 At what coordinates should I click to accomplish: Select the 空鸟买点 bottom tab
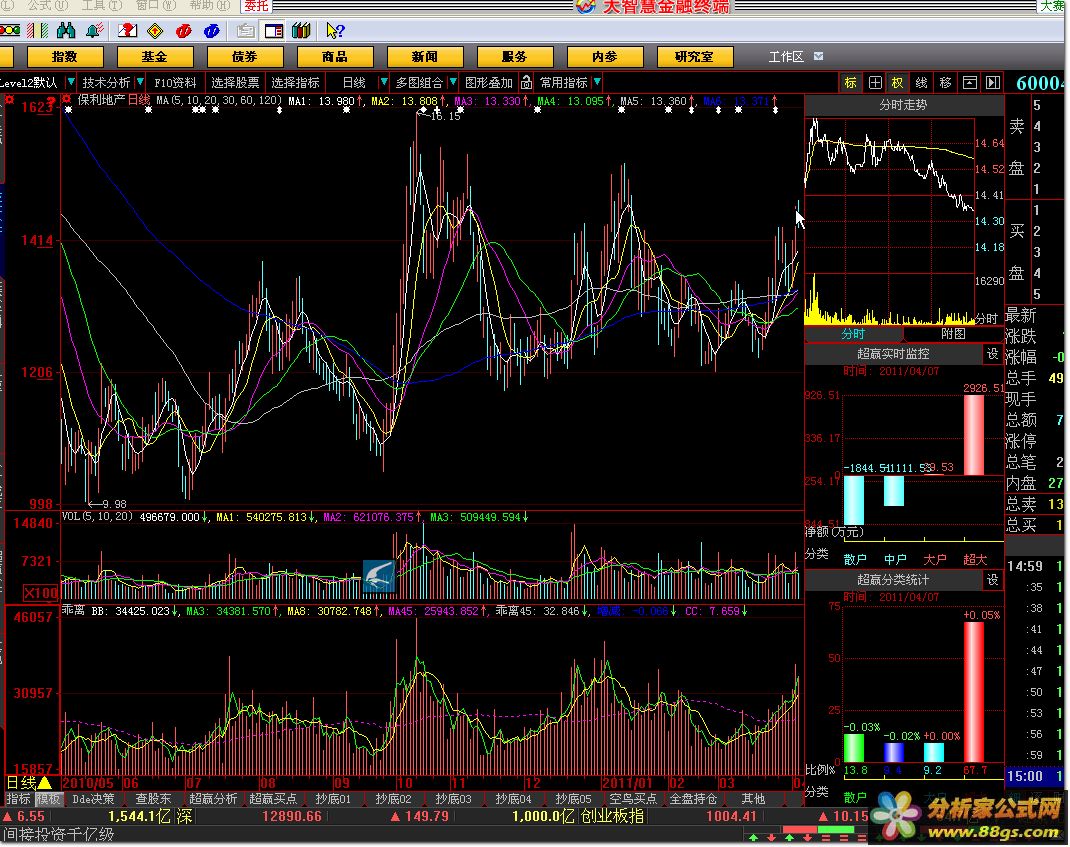point(633,799)
